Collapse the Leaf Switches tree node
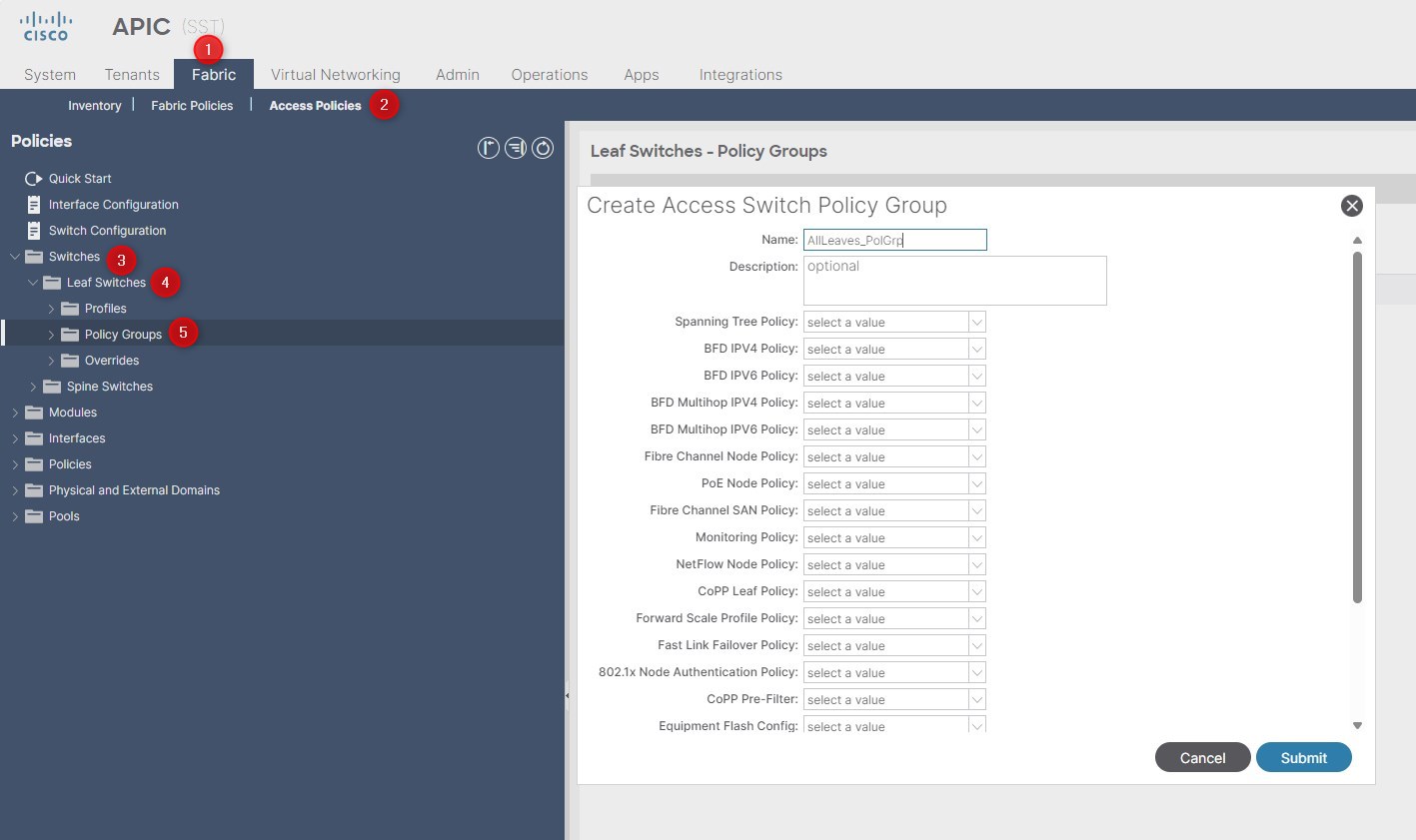The image size is (1416, 840). 33,283
